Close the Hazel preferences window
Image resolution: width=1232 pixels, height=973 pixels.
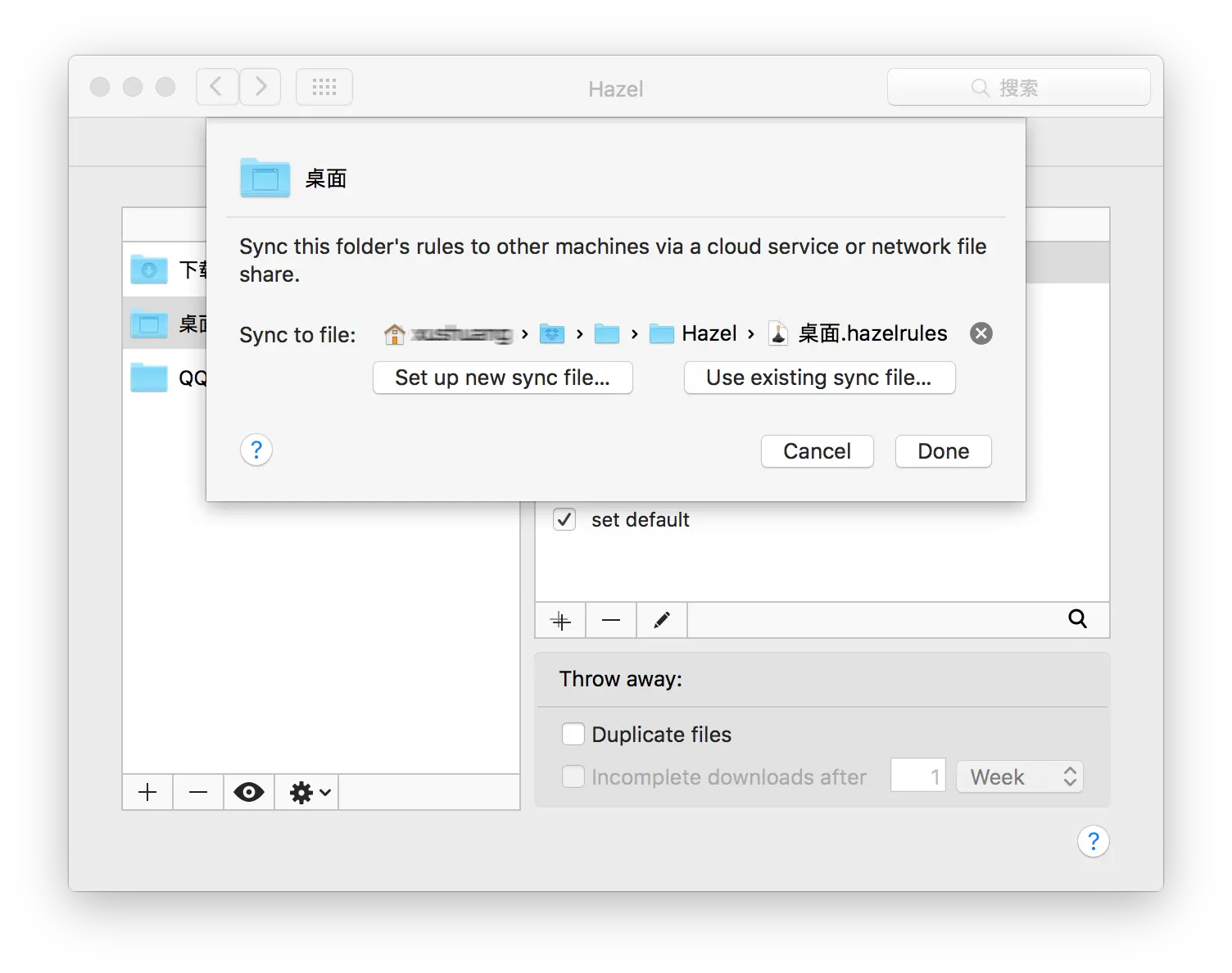100,87
